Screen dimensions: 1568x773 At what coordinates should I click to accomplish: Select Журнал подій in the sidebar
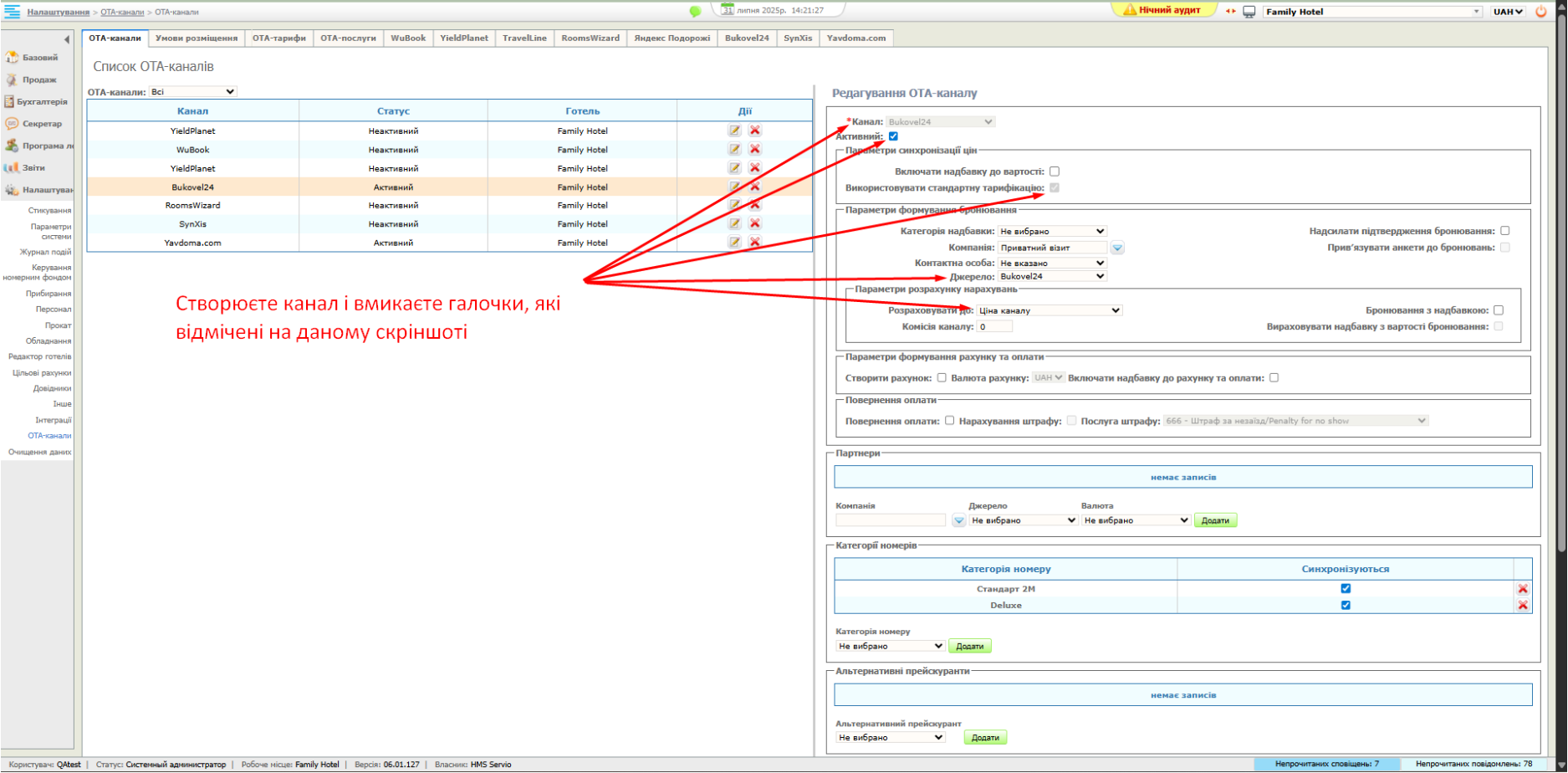coord(45,252)
